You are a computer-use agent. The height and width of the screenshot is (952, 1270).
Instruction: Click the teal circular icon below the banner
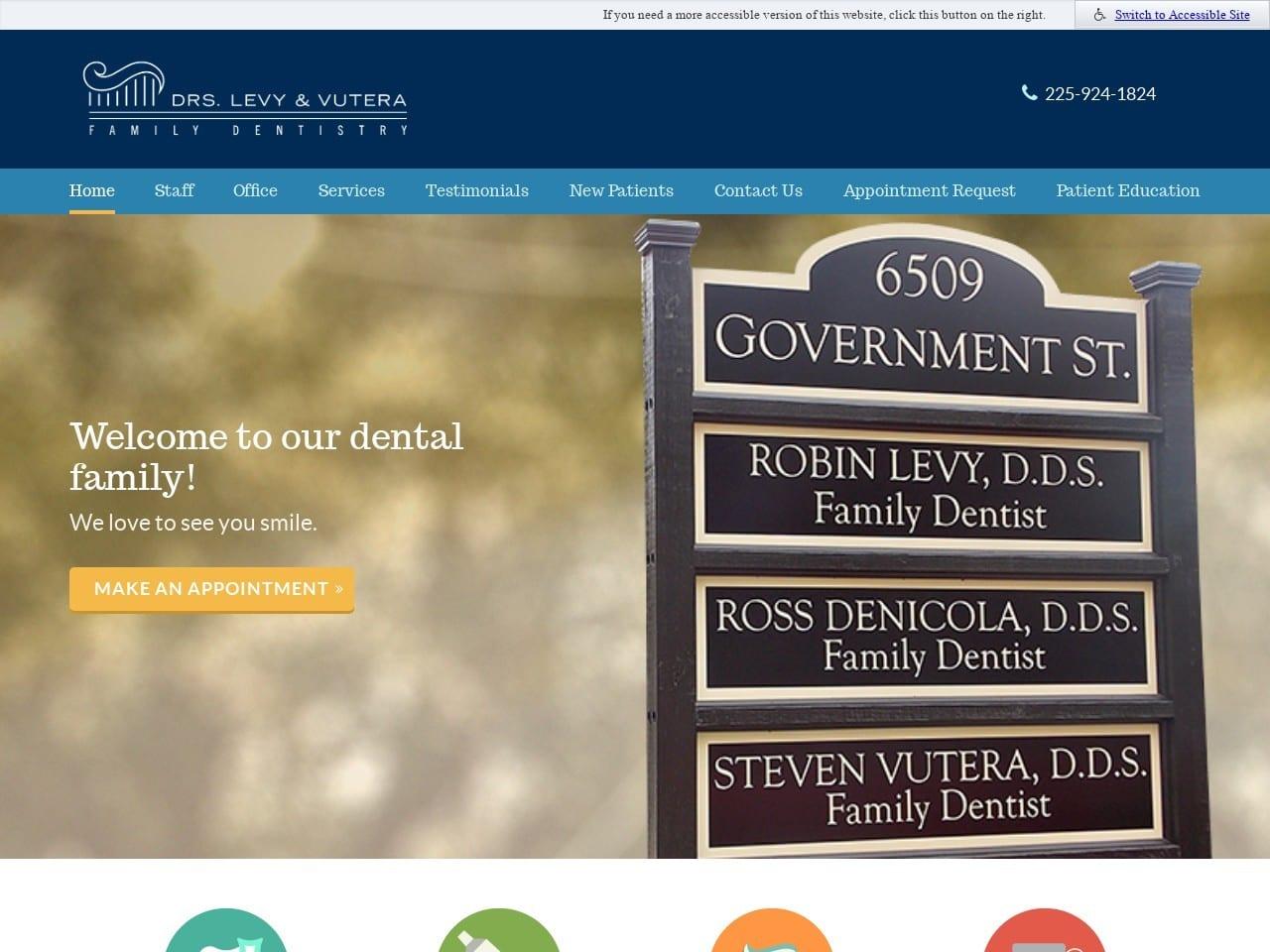tap(226, 930)
